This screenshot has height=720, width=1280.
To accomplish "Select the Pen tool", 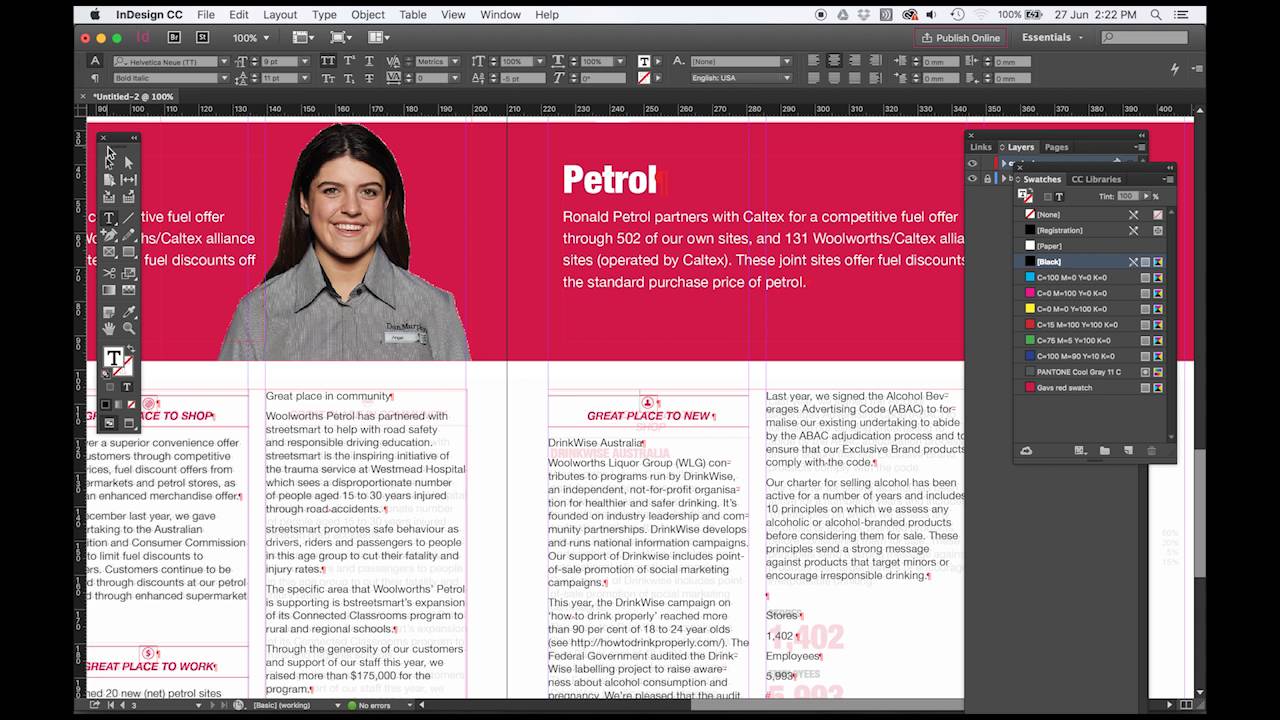I will 109,236.
